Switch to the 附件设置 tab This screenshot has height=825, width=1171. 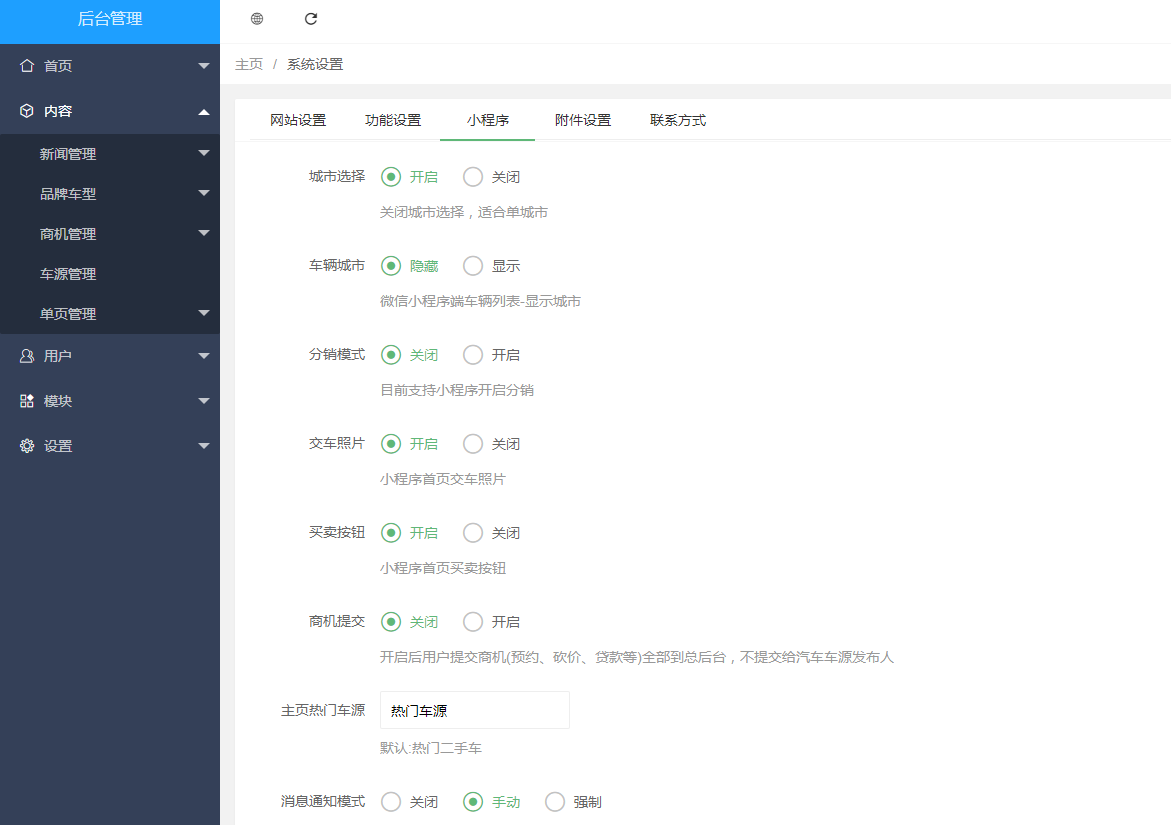coord(583,119)
